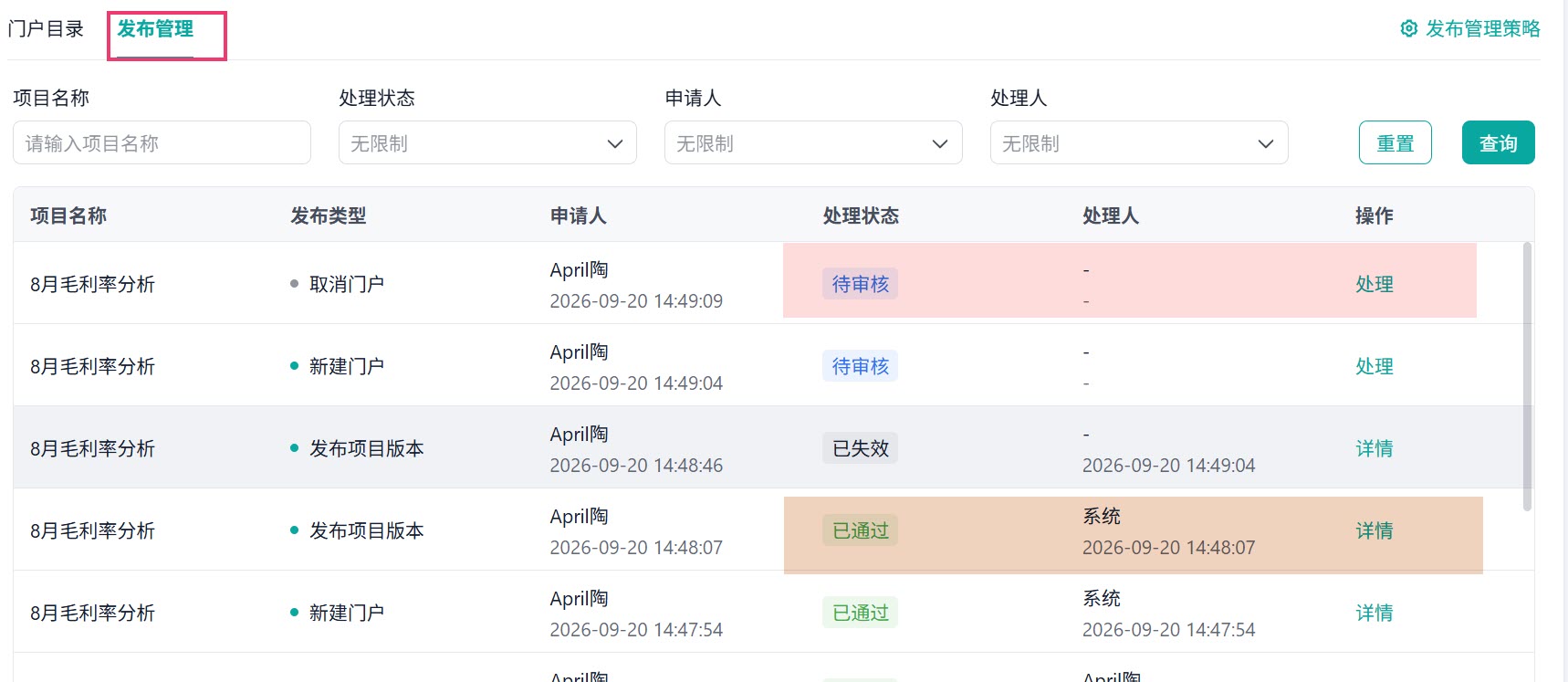This screenshot has height=682, width=1568.
Task: Click 处理 link for pending 新建门户 row
Action: click(1374, 366)
